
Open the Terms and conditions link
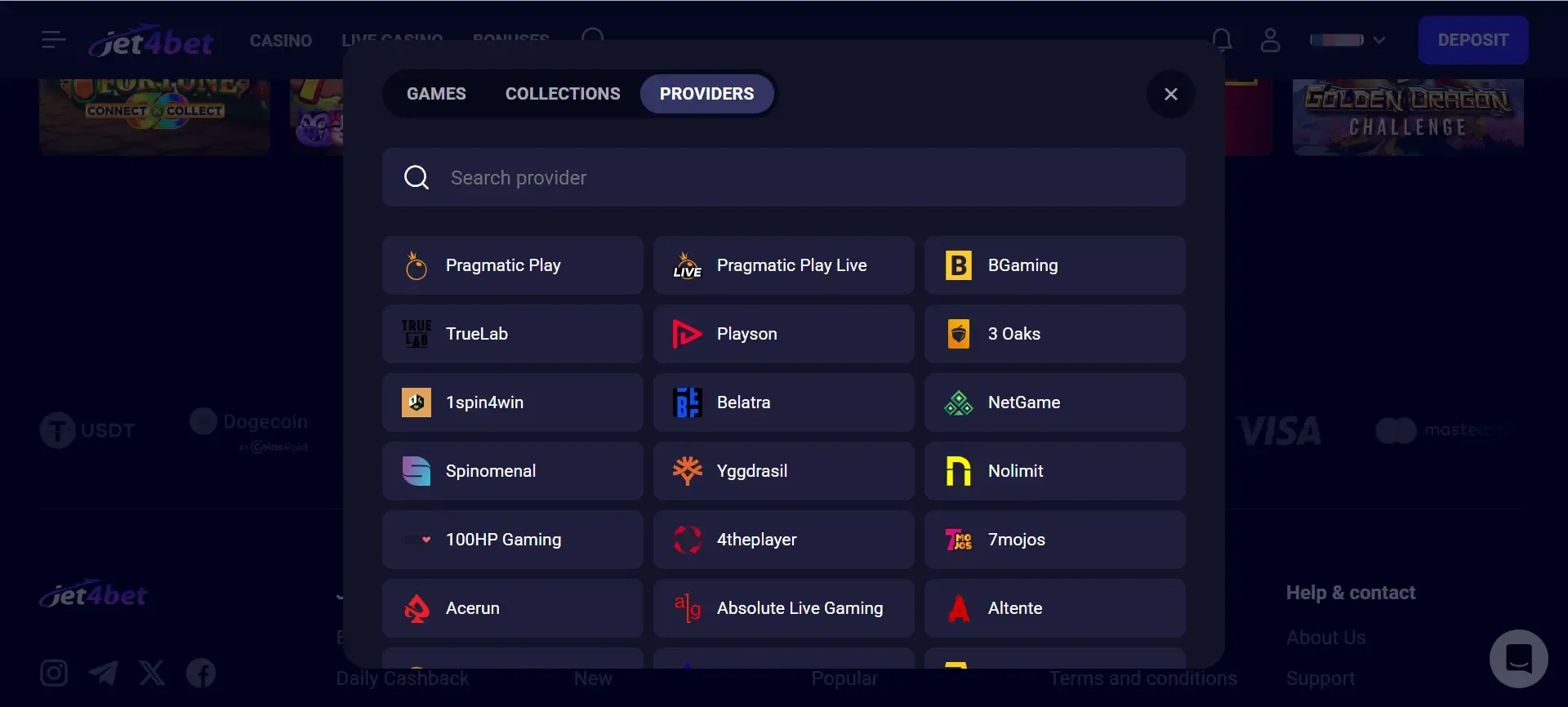[1143, 678]
